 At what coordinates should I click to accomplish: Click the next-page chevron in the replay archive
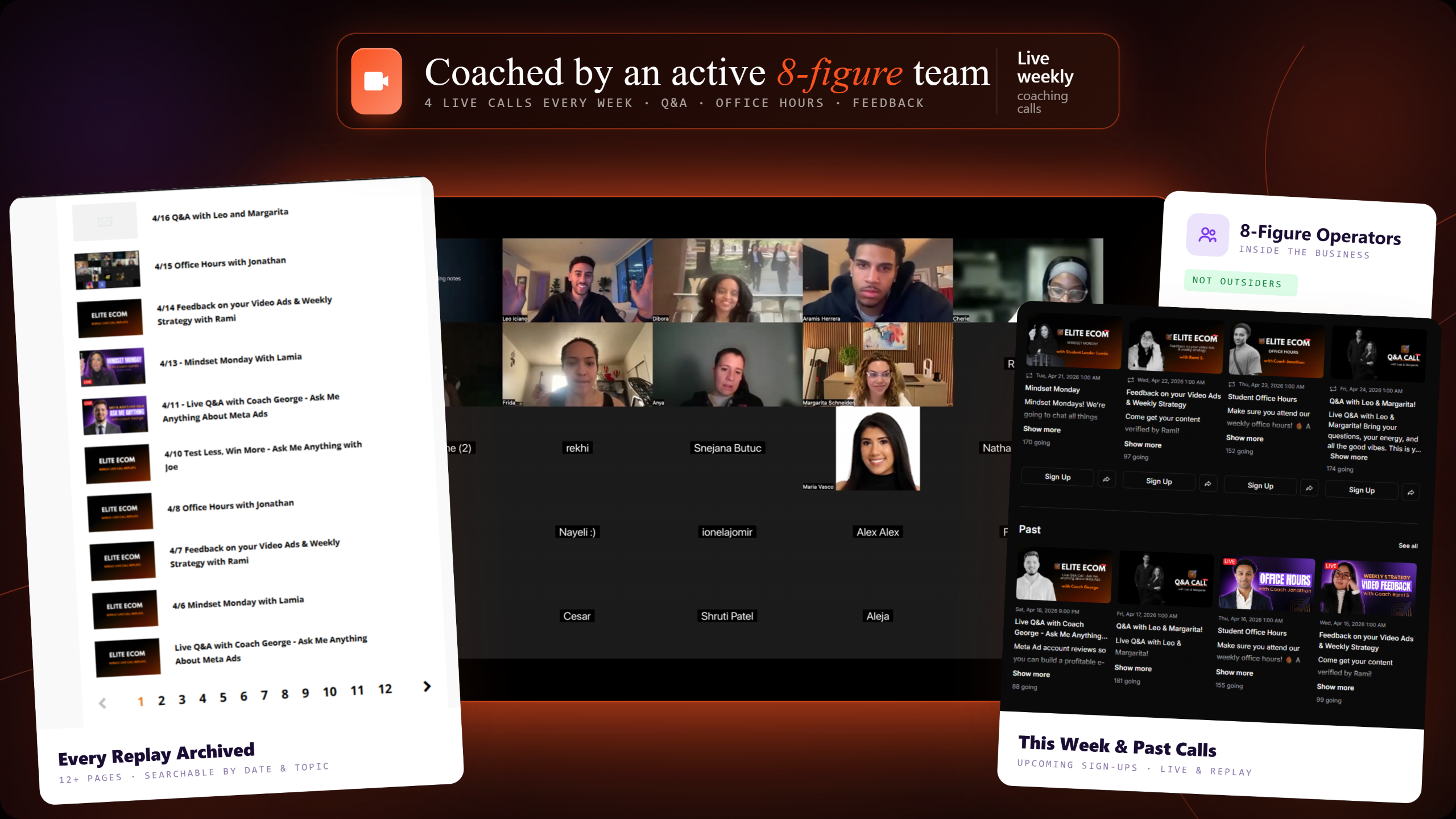pos(426,687)
